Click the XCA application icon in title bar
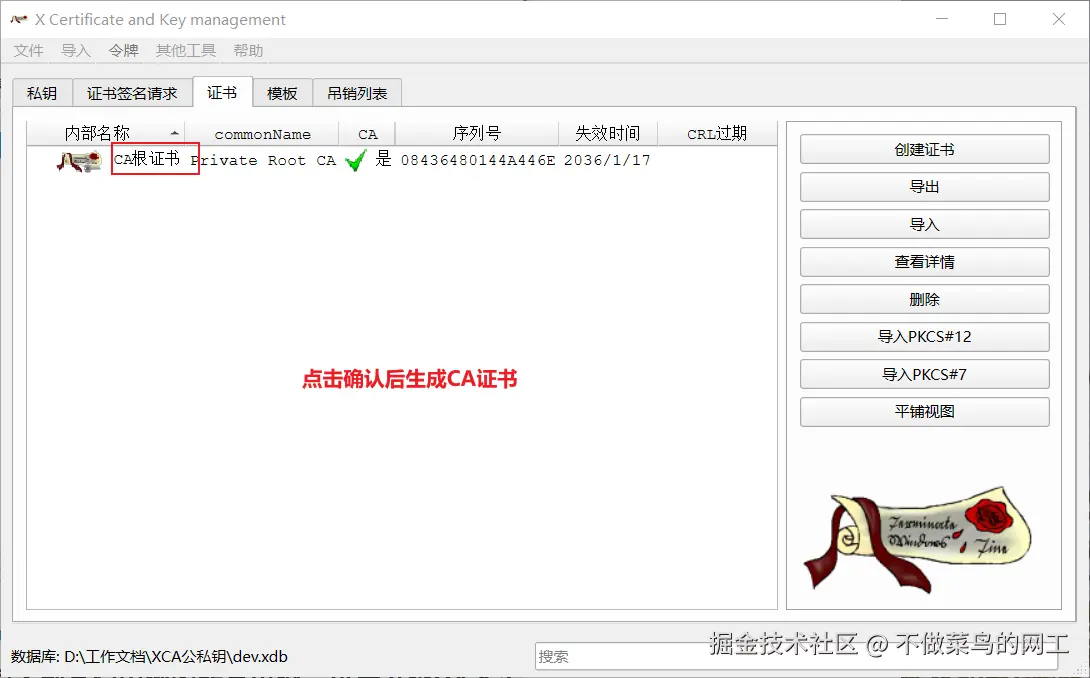Viewport: 1090px width, 678px height. point(18,18)
